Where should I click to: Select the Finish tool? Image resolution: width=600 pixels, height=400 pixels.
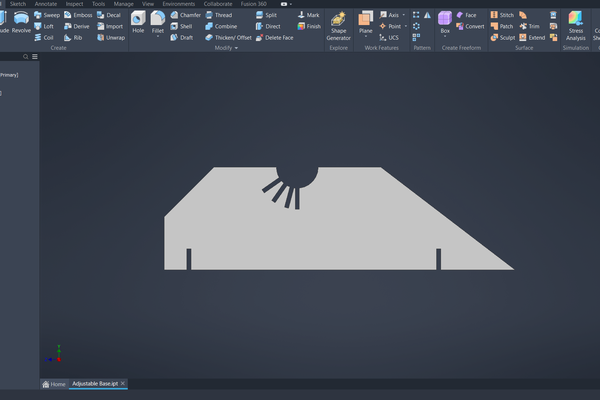click(x=309, y=26)
